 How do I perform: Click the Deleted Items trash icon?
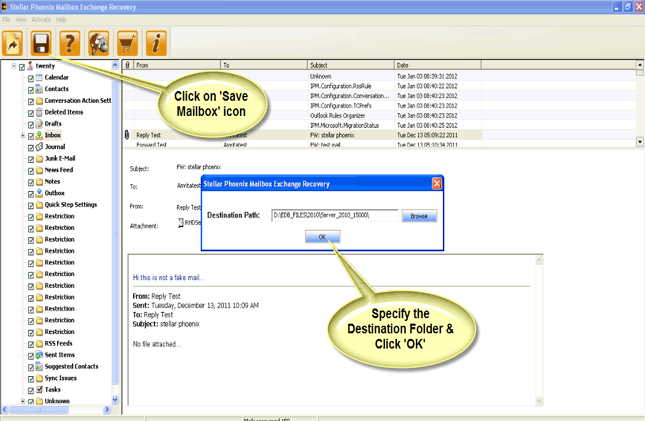39,112
